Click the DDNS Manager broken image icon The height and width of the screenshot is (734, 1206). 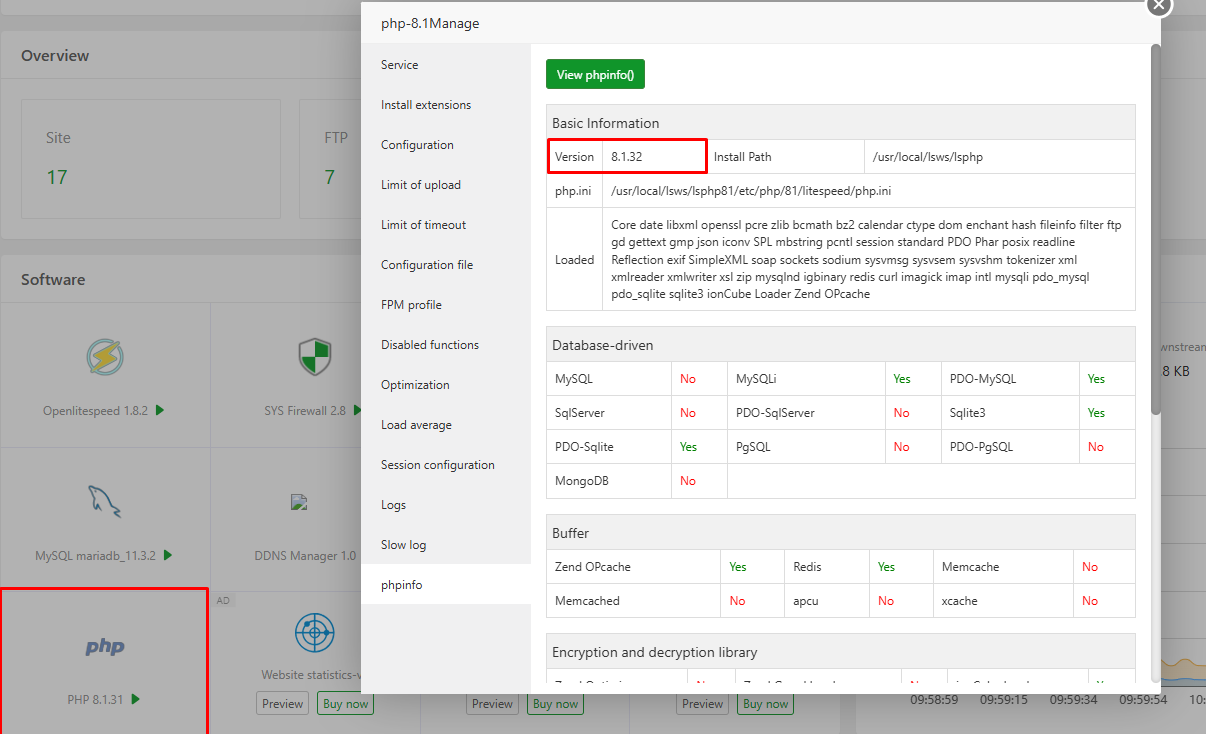point(297,502)
